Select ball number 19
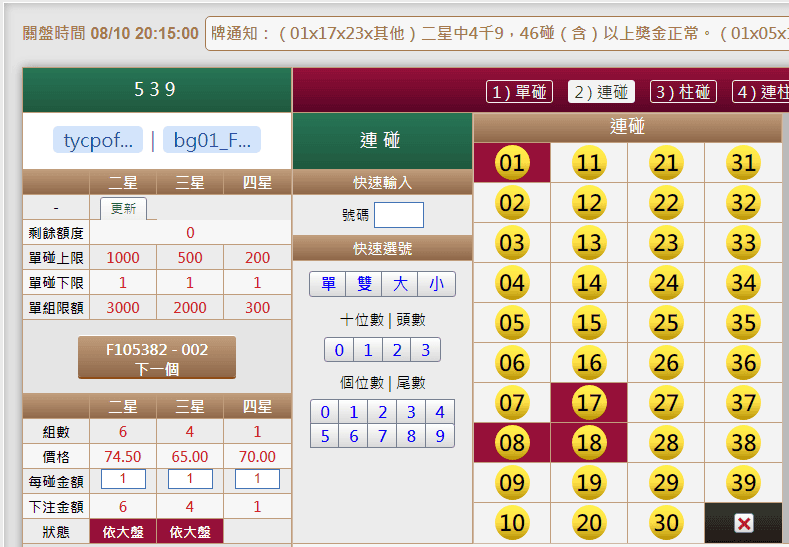Image resolution: width=789 pixels, height=547 pixels. point(589,483)
